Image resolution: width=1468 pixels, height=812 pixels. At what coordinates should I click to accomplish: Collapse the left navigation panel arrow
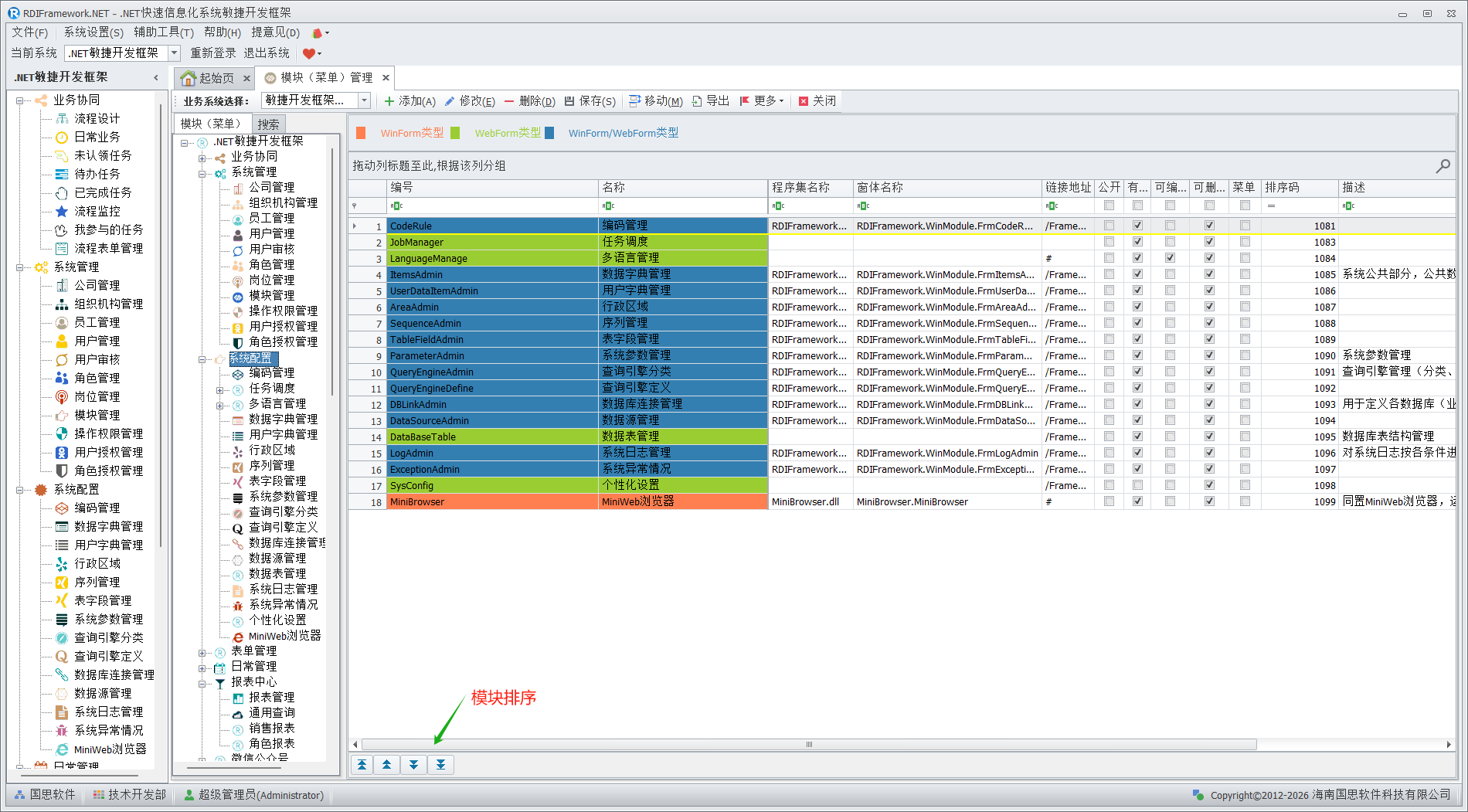pyautogui.click(x=156, y=77)
